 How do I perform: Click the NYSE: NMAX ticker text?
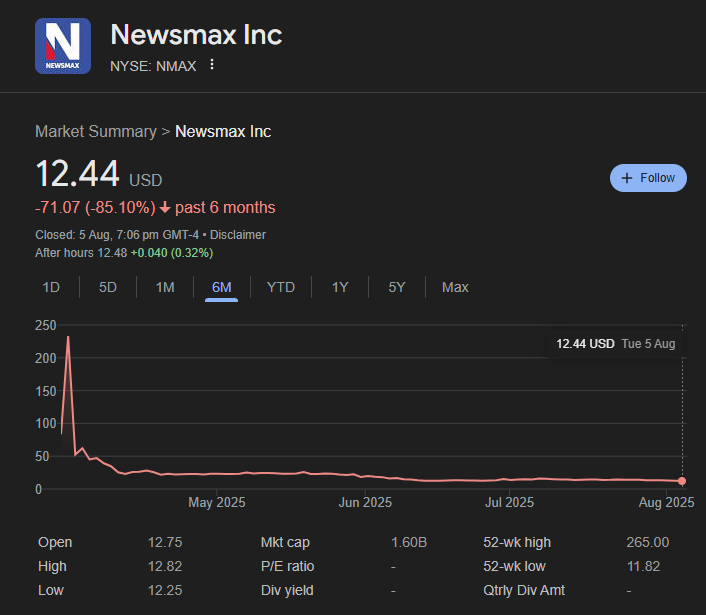(x=153, y=66)
